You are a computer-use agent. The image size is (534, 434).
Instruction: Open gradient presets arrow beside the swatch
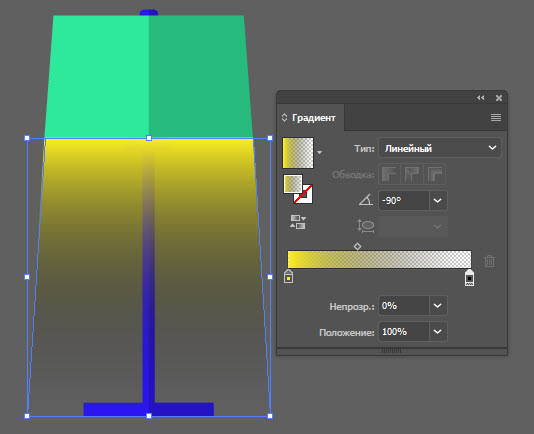point(319,152)
